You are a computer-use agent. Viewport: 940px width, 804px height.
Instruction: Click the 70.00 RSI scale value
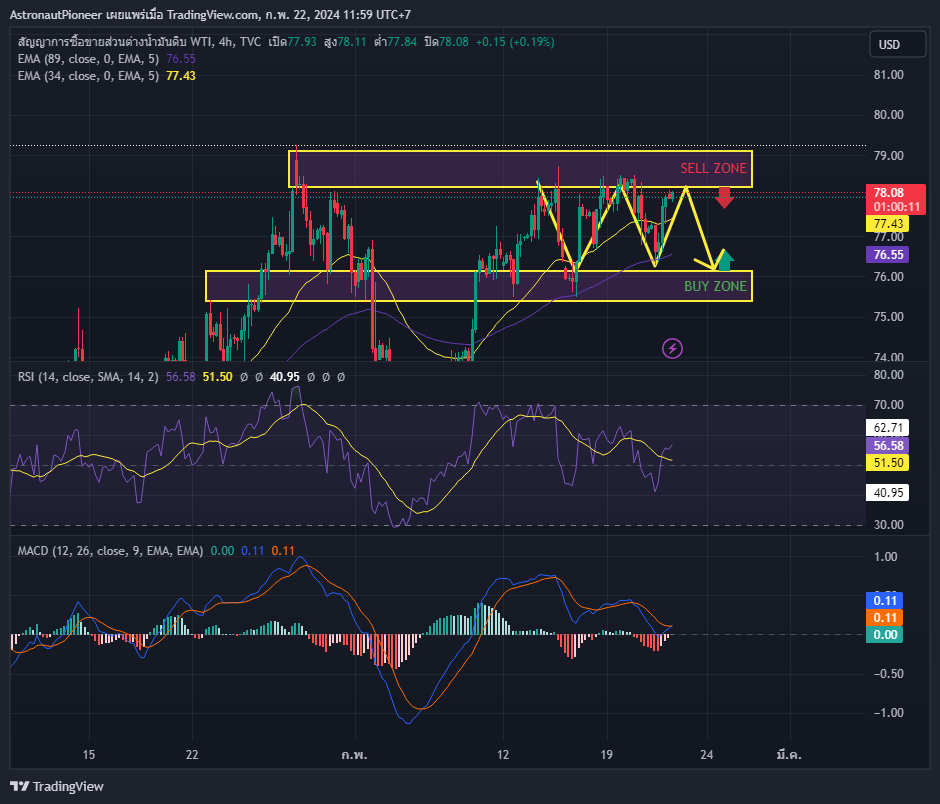click(x=888, y=405)
